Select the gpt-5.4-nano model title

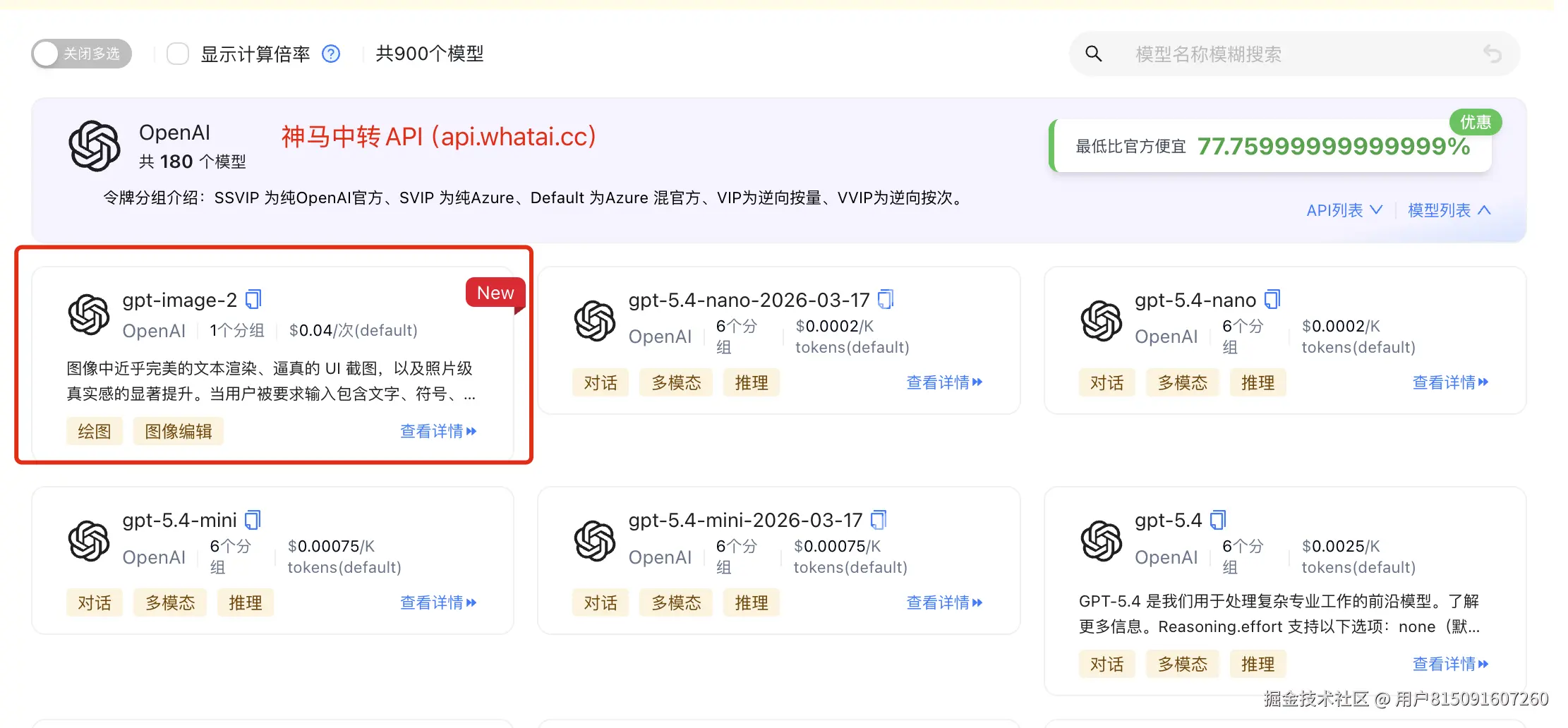[x=1195, y=300]
